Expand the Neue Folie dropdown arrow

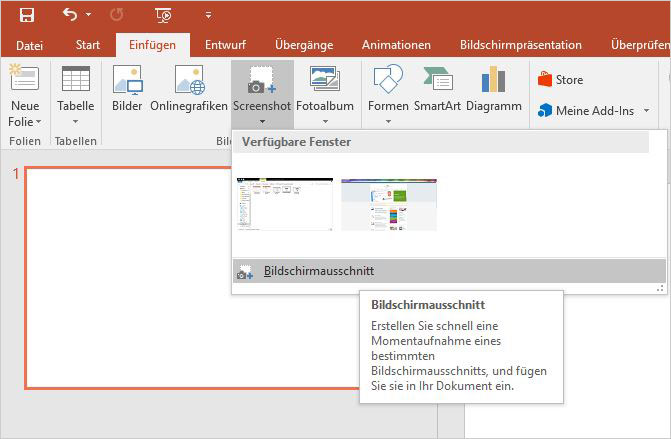39,122
